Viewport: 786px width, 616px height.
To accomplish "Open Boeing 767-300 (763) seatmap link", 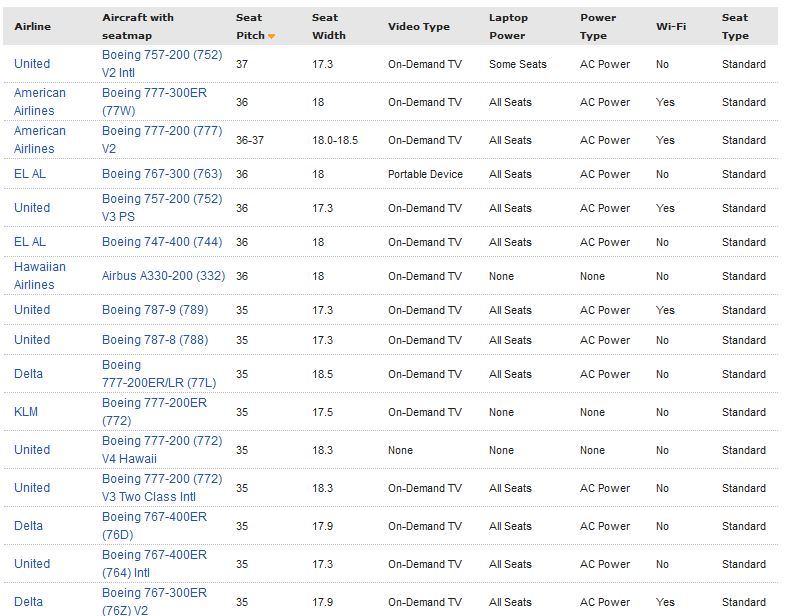I will [162, 174].
